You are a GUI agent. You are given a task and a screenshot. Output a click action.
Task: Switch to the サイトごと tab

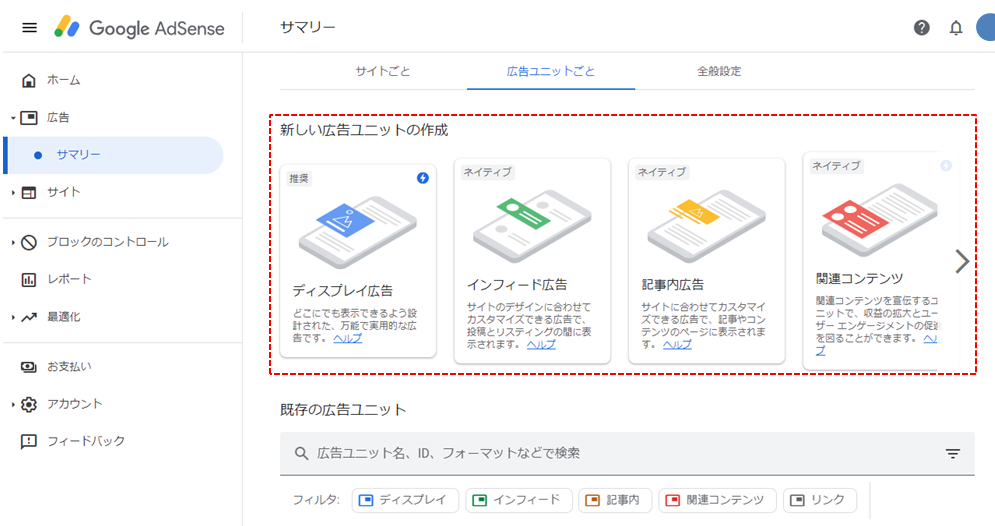click(x=383, y=72)
